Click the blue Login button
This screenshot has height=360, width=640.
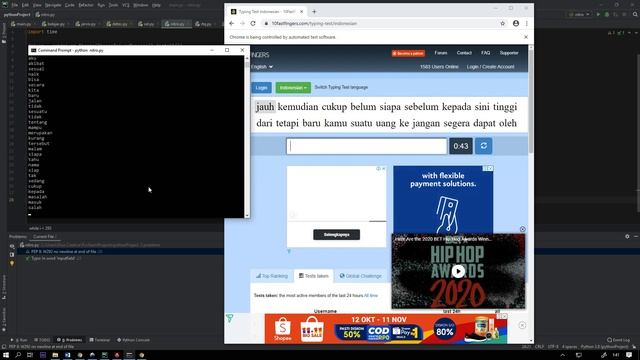pos(261,88)
